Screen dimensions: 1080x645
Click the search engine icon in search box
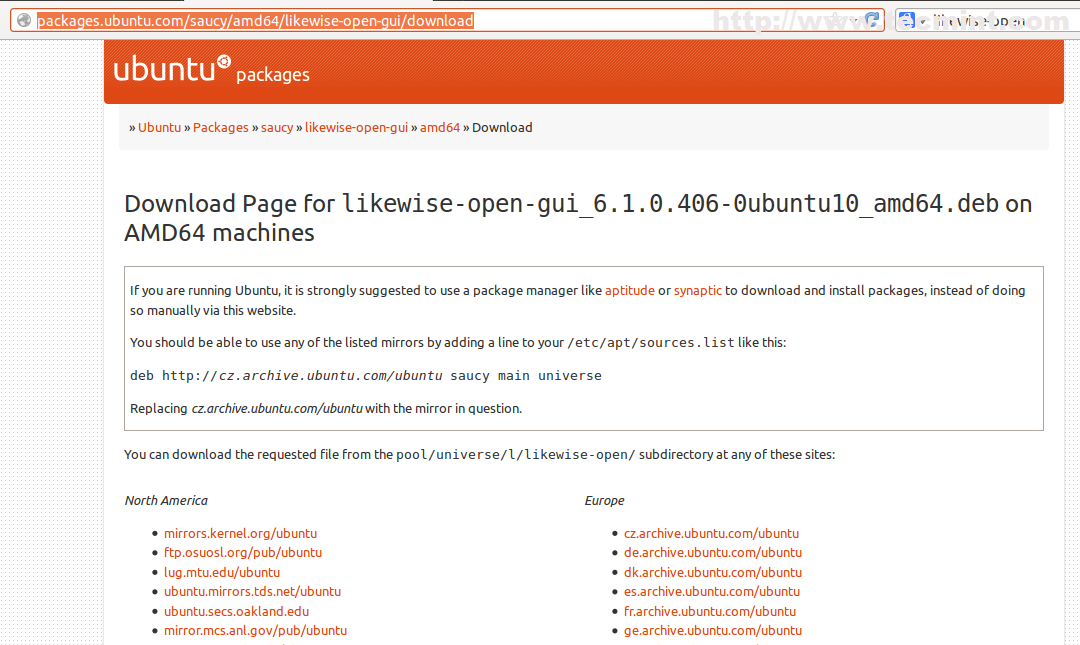[x=907, y=20]
